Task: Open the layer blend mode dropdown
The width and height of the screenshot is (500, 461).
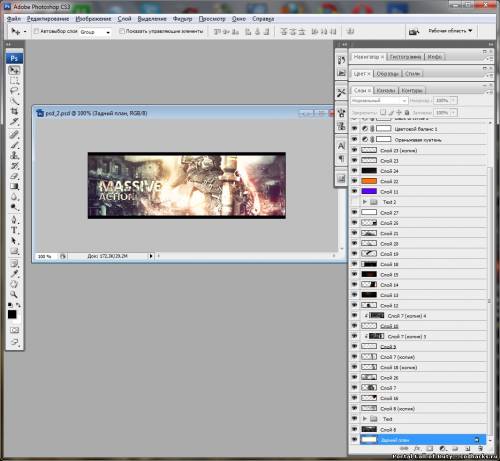Action: pyautogui.click(x=379, y=100)
